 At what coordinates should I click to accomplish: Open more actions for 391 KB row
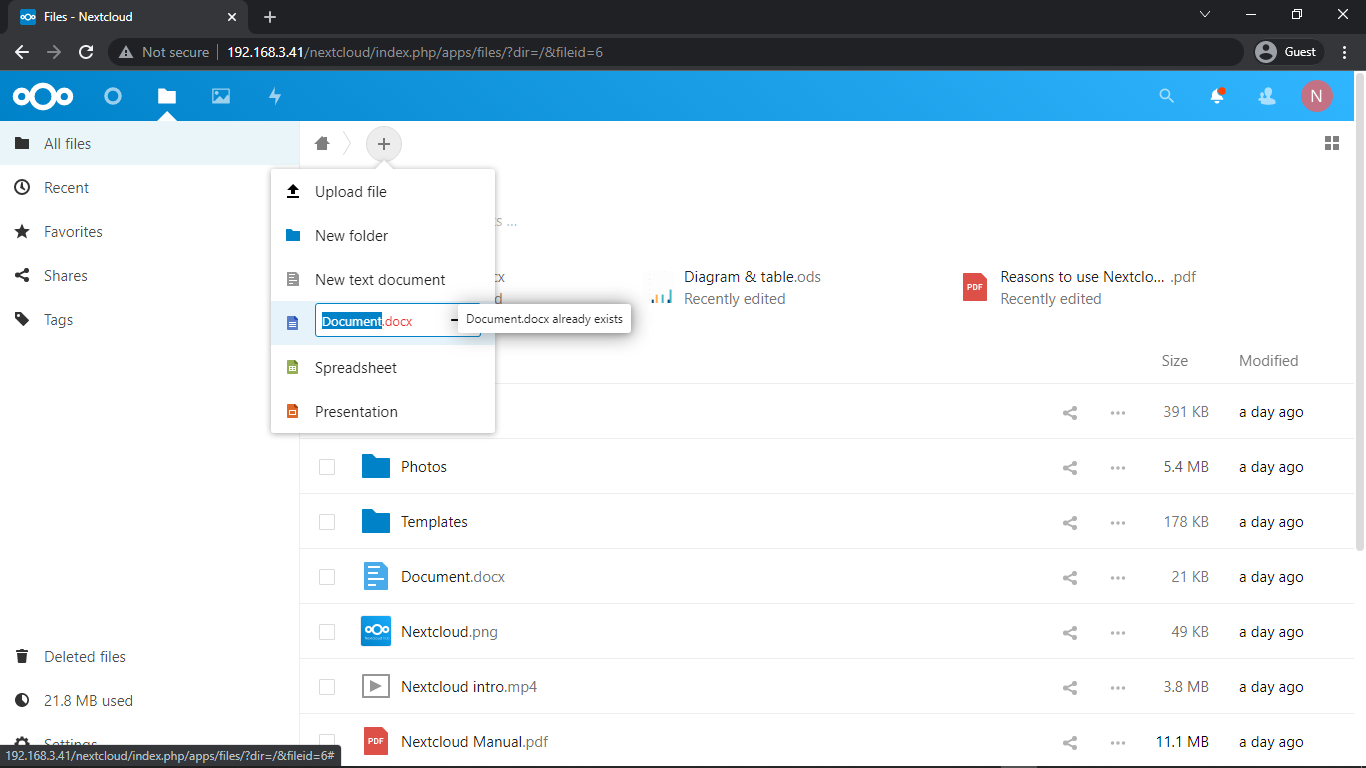coord(1118,412)
